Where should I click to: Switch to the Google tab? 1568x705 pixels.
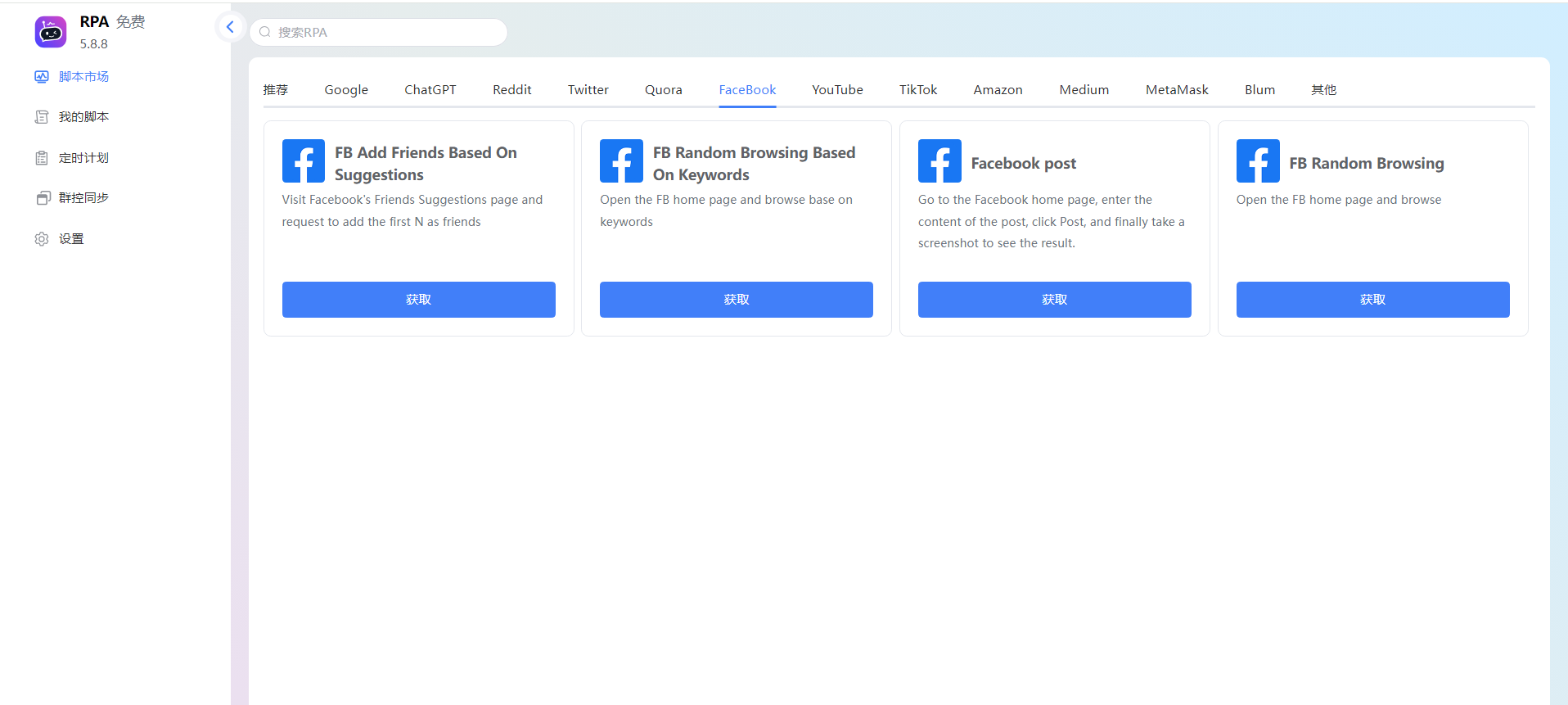coord(346,89)
